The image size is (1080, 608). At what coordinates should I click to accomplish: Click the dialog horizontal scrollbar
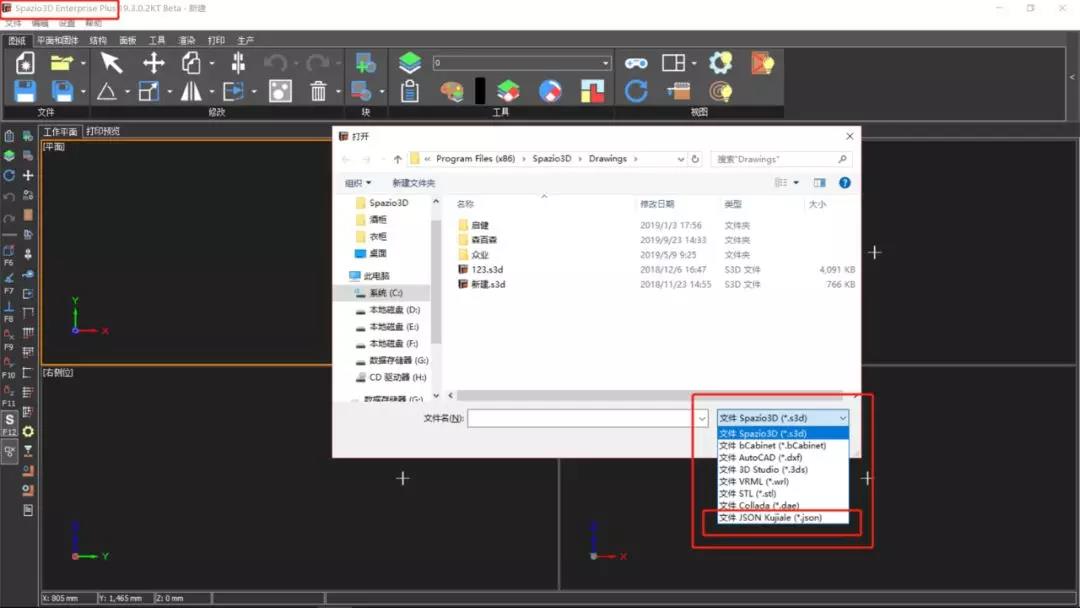point(649,395)
